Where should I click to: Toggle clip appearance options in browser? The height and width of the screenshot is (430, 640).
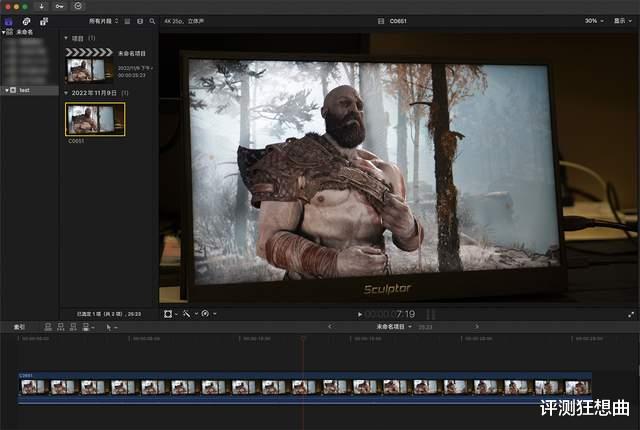[x=139, y=20]
